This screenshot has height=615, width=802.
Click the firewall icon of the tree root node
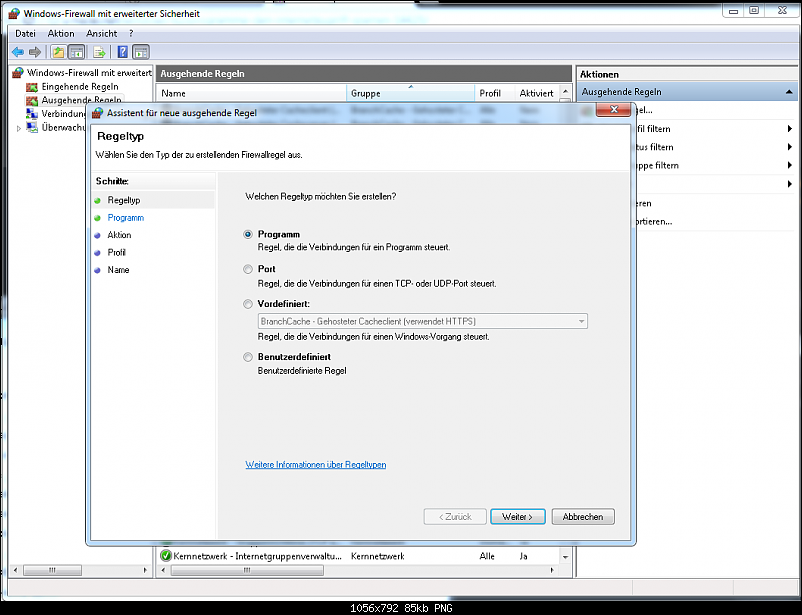click(x=18, y=73)
